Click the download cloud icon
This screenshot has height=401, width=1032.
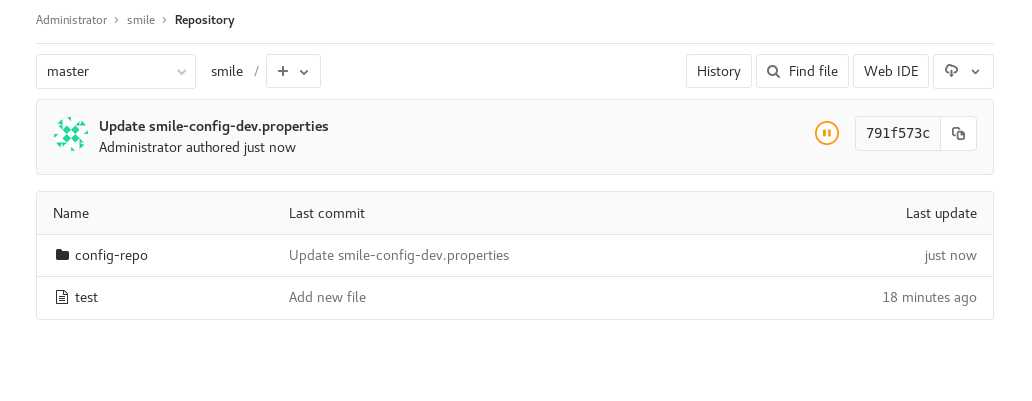pyautogui.click(x=951, y=70)
